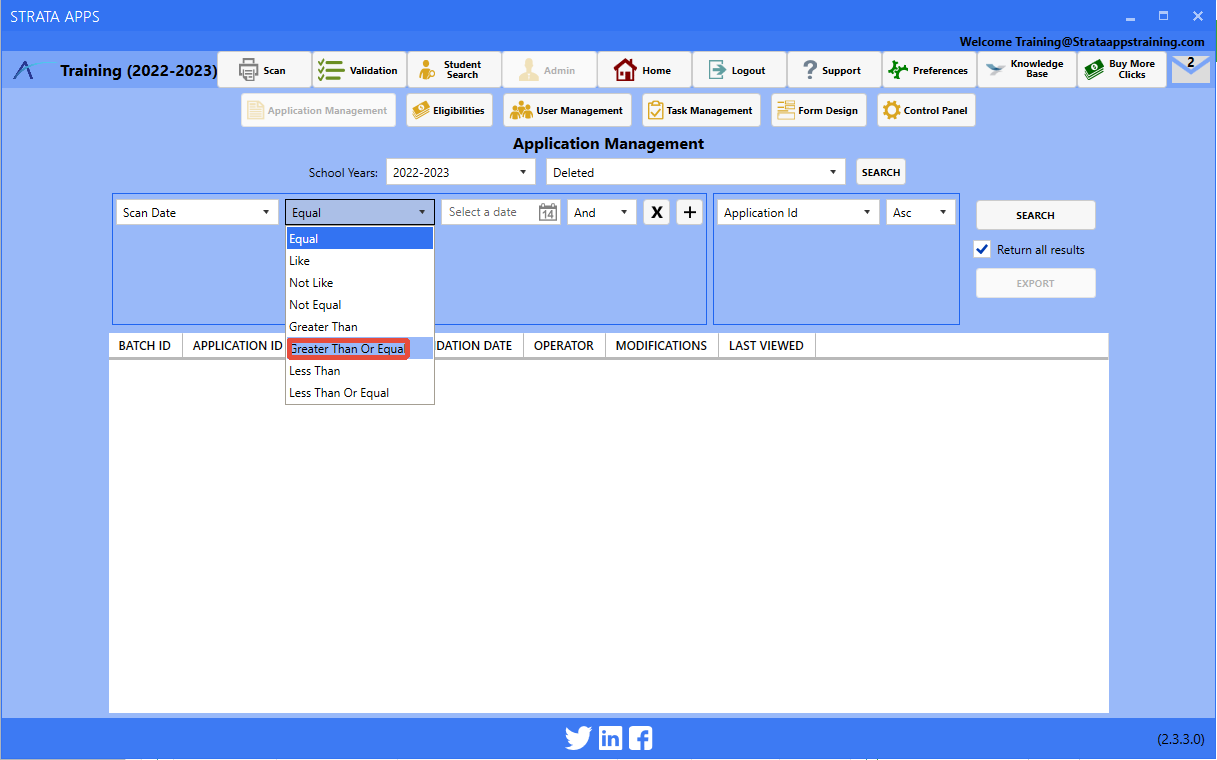
Task: Collapse the Equal operator combo box
Action: [360, 212]
